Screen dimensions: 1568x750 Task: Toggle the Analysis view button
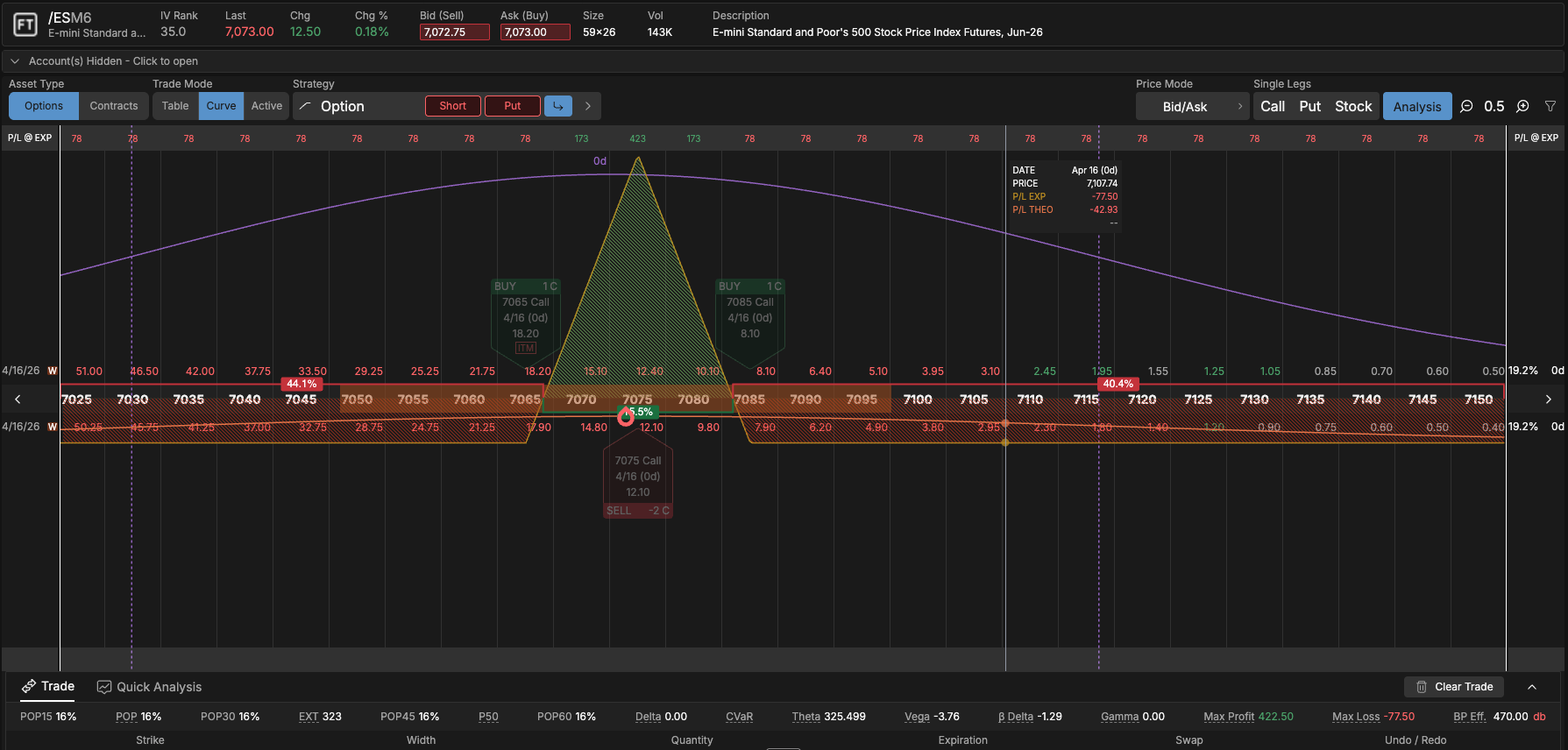coord(1417,106)
